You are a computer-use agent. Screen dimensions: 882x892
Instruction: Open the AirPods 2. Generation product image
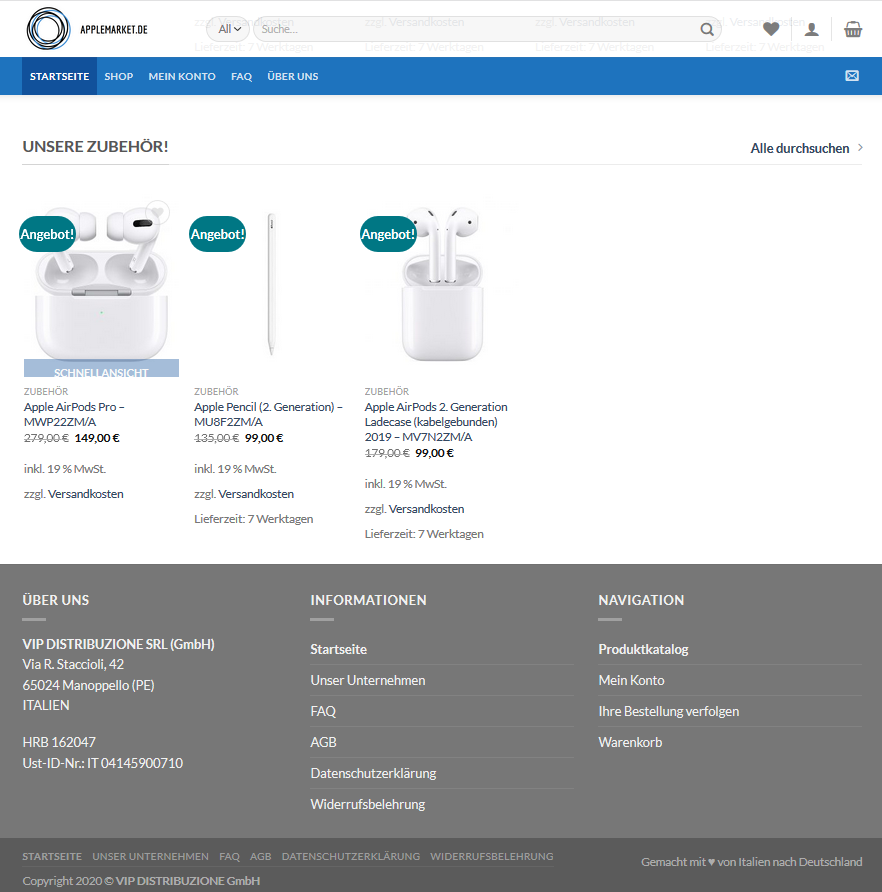[x=442, y=284]
